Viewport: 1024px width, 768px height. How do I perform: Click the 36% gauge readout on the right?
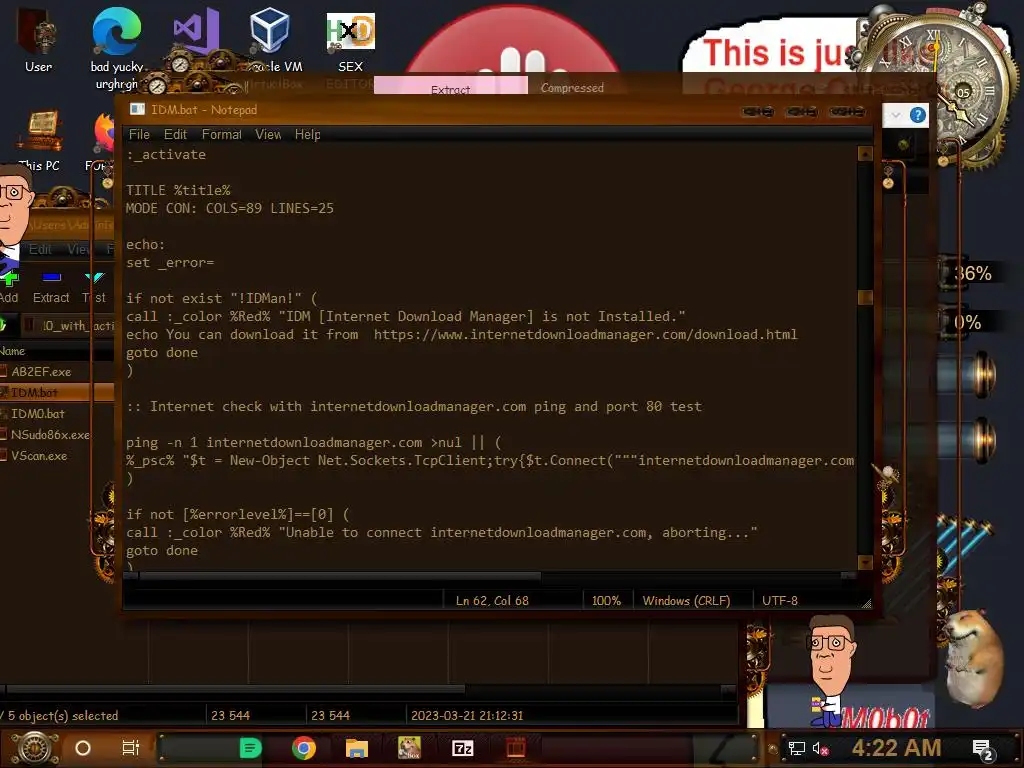pos(972,273)
